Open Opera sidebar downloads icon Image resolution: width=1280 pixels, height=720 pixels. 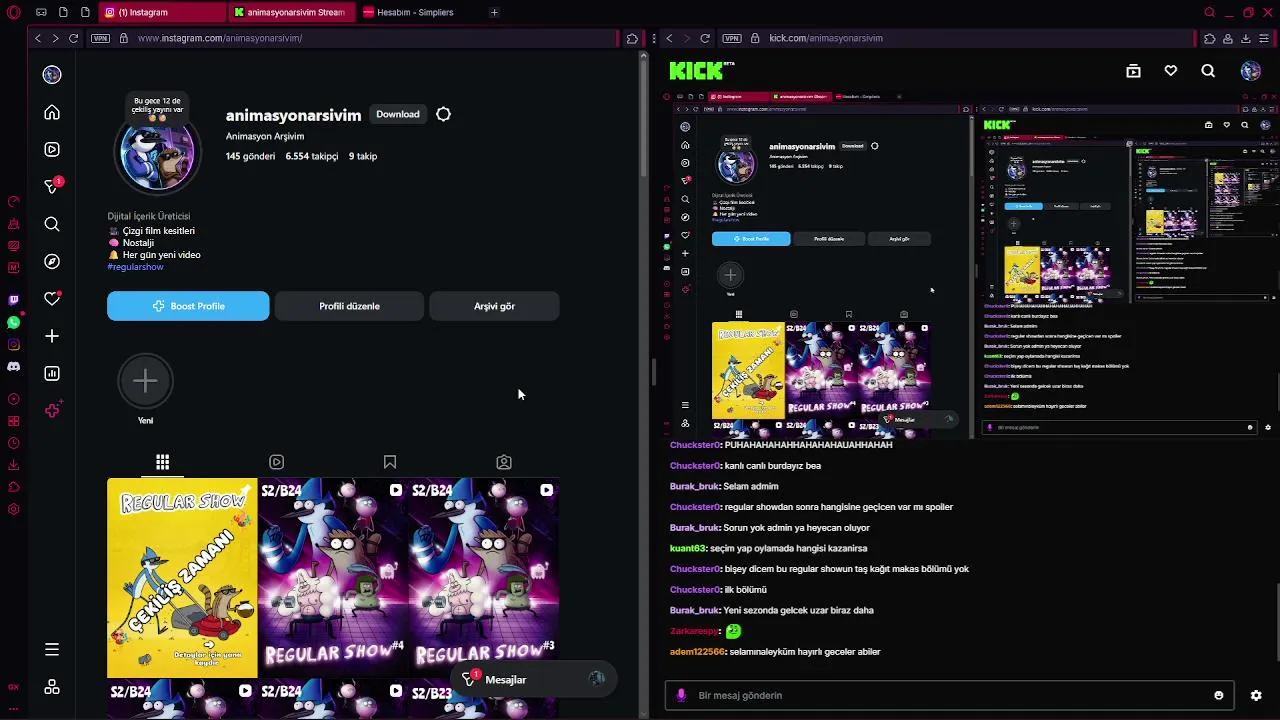13,465
